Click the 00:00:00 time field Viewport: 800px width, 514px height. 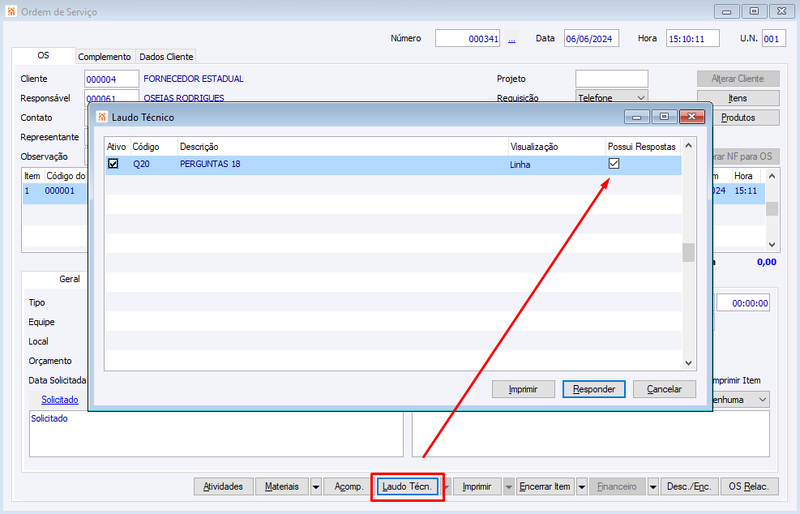pos(743,303)
